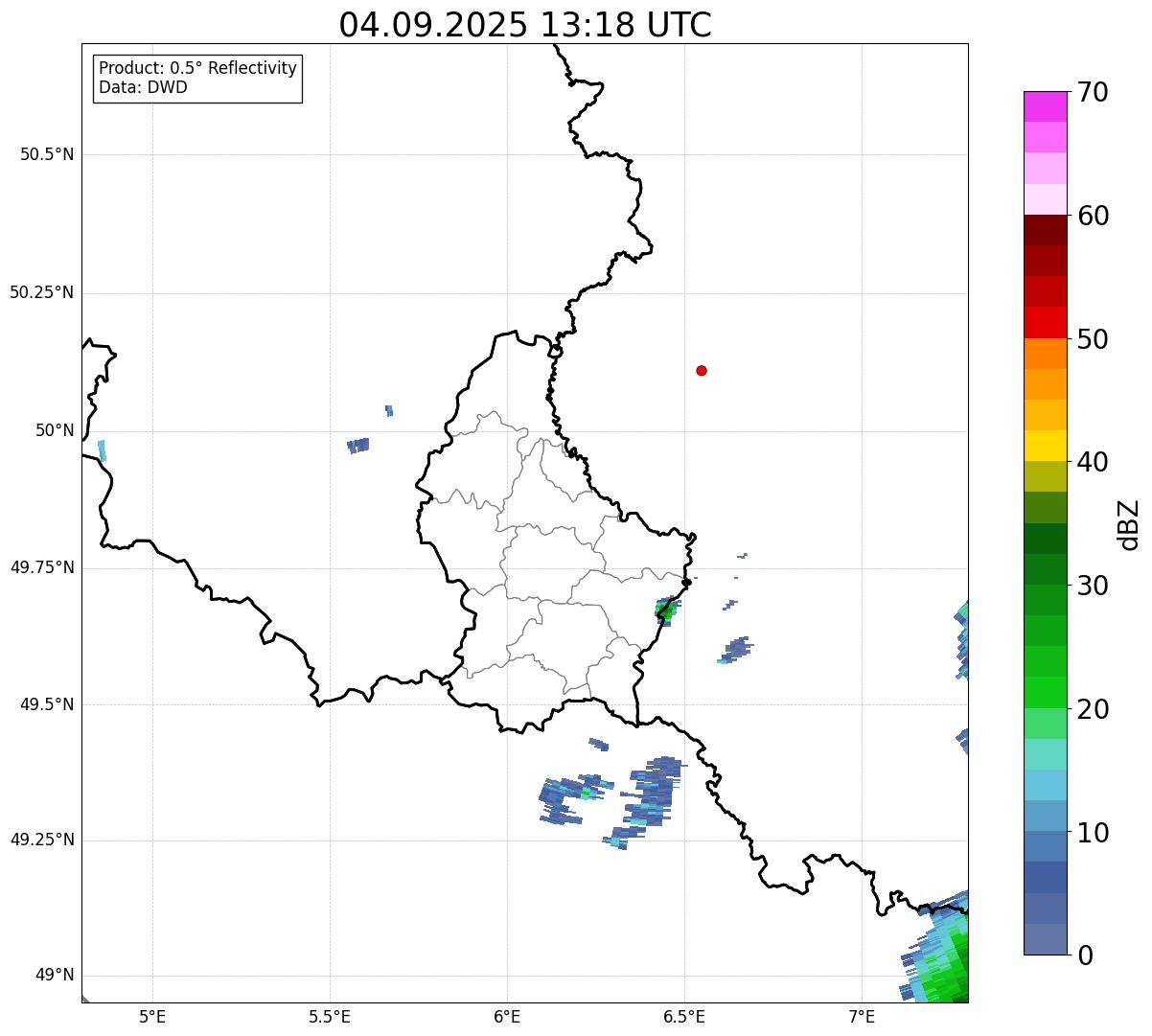
Task: Click the 'Product: 0.5° Reflectivity' label
Action: coord(197,69)
